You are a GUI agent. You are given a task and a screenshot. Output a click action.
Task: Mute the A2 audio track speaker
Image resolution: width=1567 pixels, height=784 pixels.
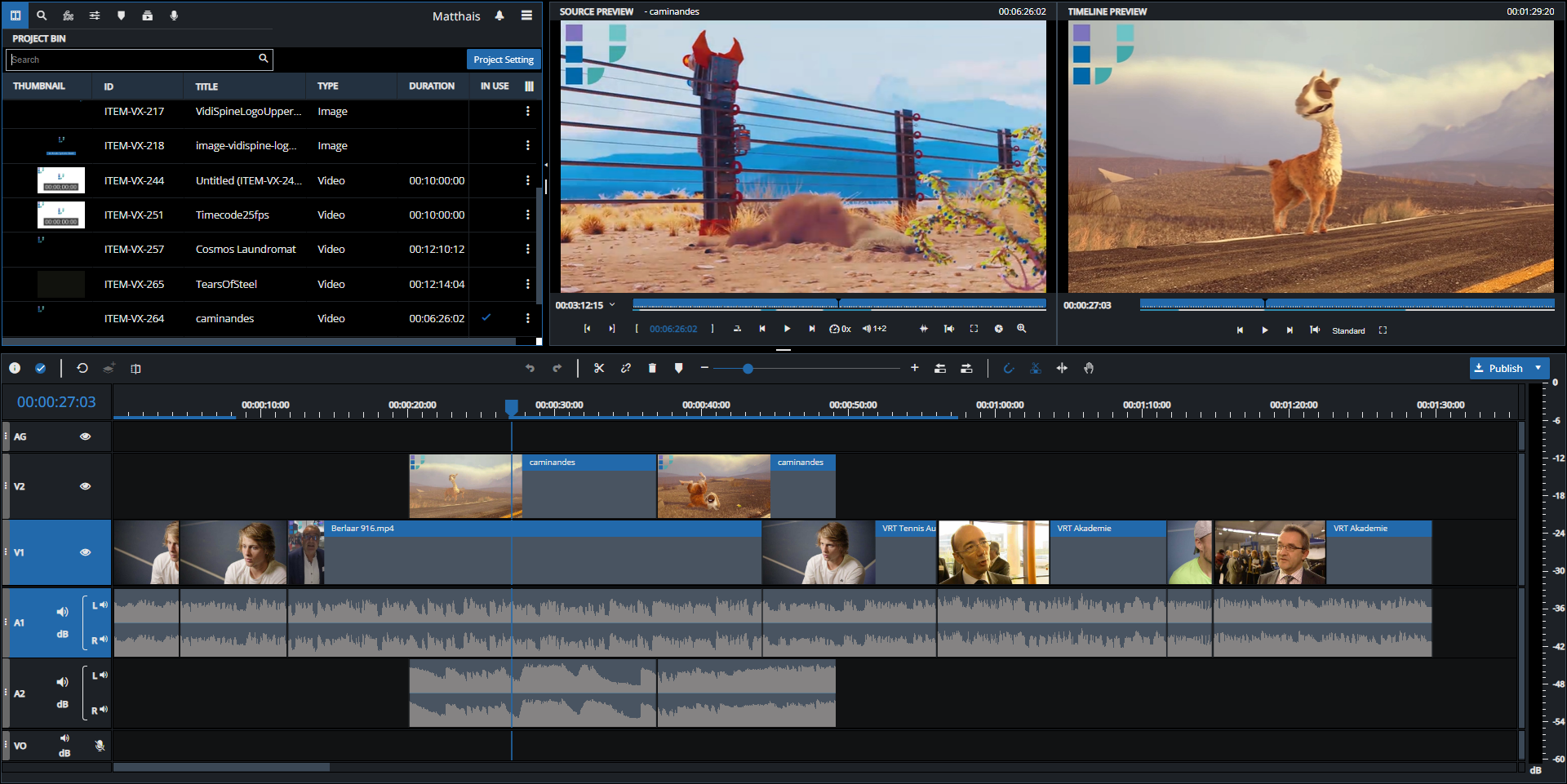(x=62, y=682)
